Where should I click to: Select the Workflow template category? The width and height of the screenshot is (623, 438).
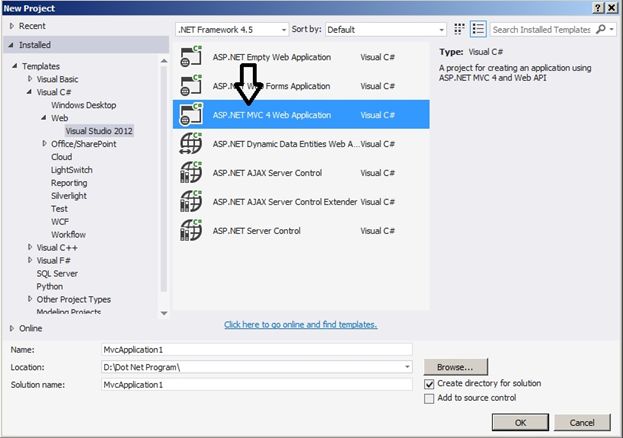(x=68, y=235)
